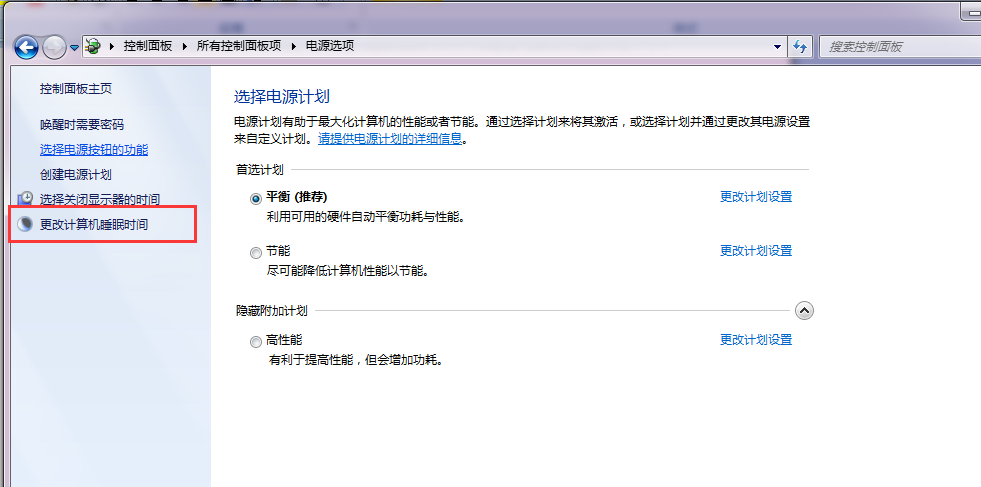Select the 高性能 radio button

tap(255, 342)
